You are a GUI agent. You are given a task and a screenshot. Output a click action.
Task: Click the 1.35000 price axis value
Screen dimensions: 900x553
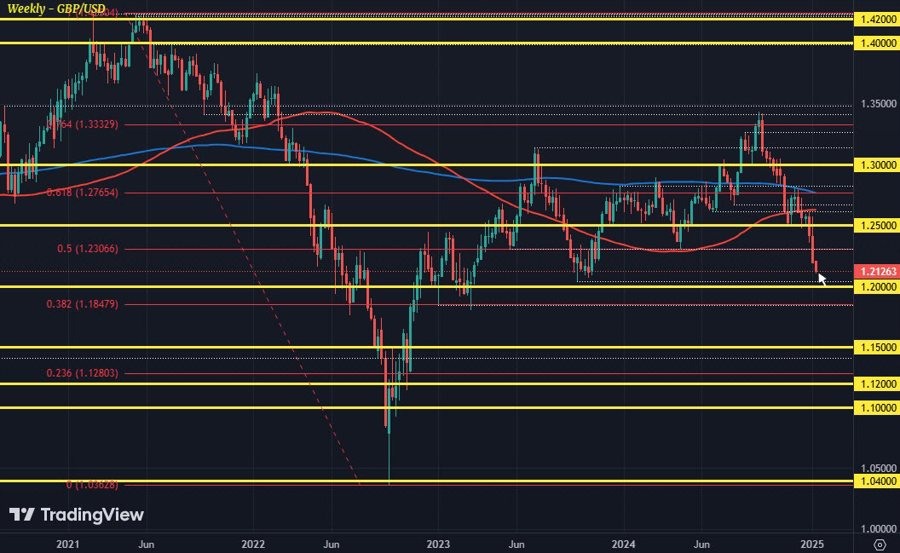coord(878,104)
